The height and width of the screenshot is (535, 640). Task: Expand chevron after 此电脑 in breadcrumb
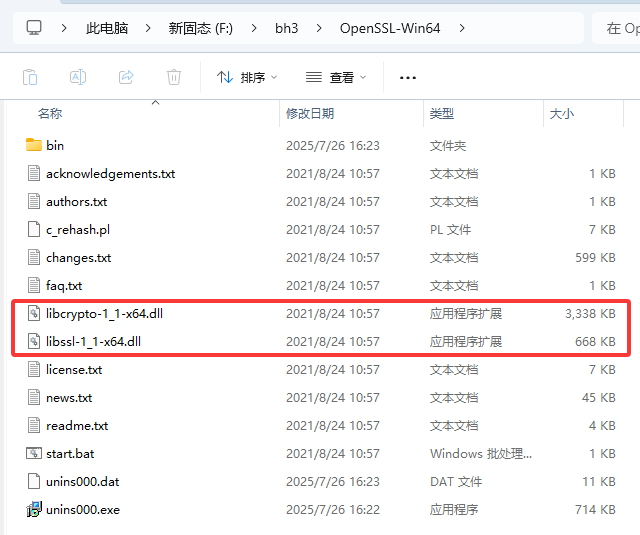click(148, 28)
